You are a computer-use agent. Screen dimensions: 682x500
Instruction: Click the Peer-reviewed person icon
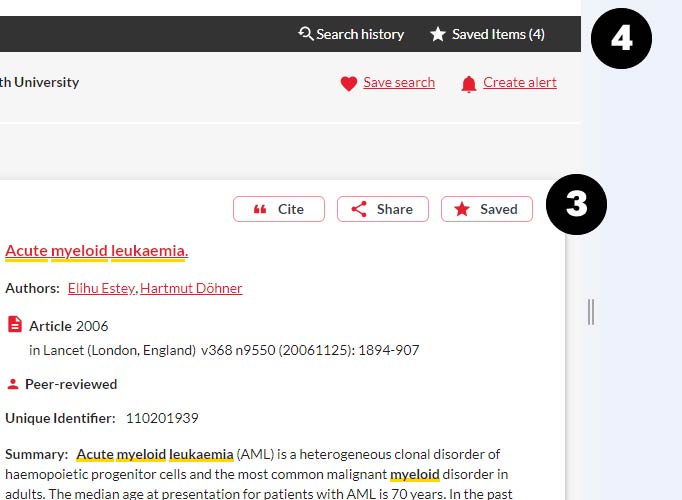(13, 384)
